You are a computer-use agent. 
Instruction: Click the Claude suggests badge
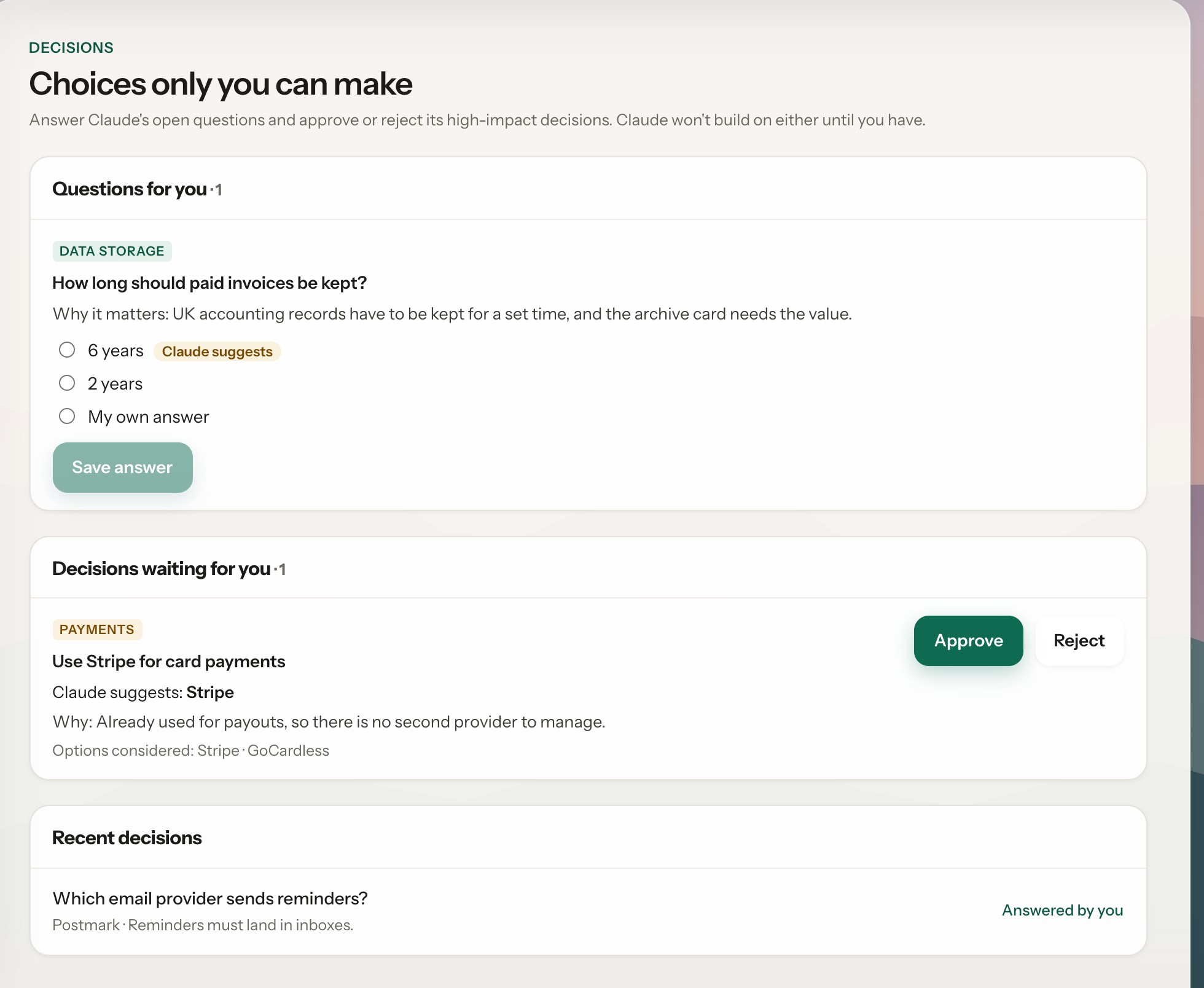[217, 351]
